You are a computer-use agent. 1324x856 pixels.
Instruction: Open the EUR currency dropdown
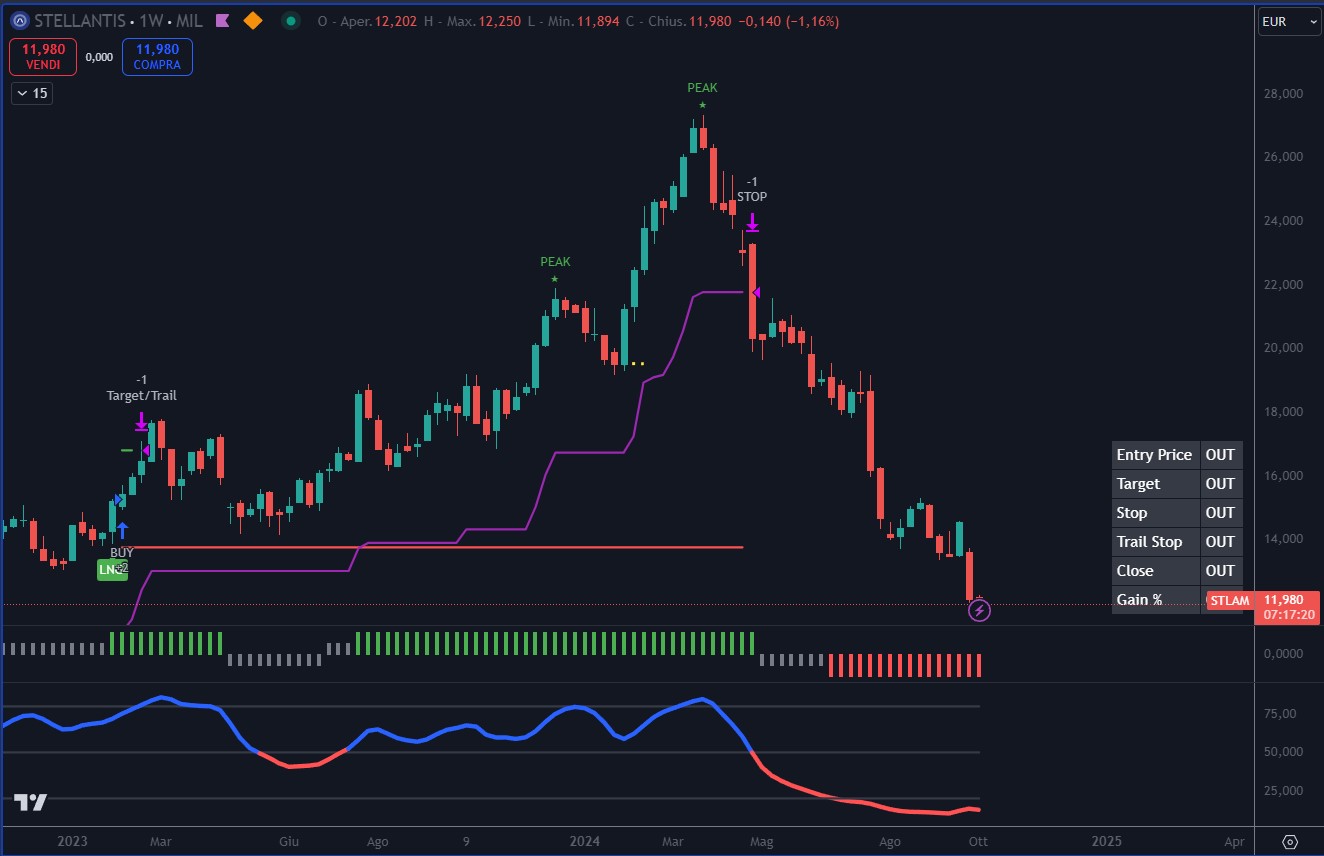[x=1289, y=22]
